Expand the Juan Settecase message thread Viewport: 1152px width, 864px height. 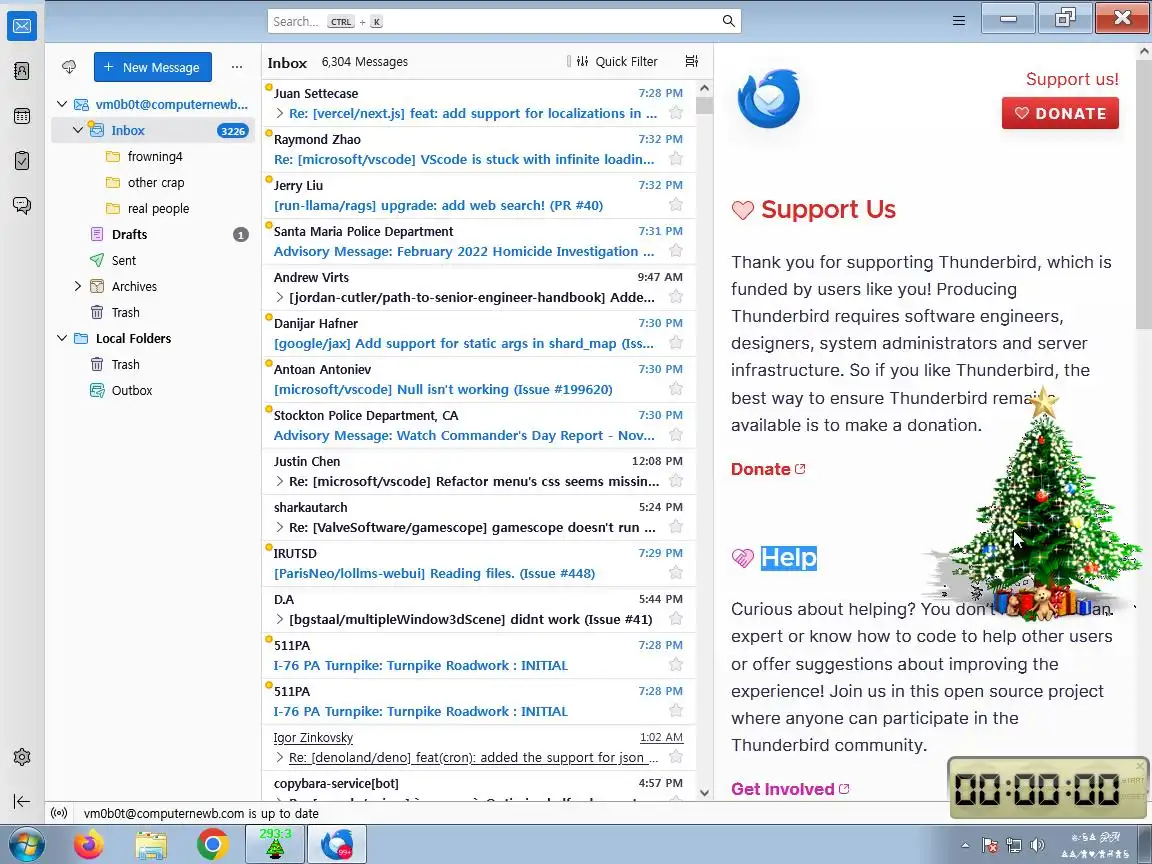(x=280, y=113)
